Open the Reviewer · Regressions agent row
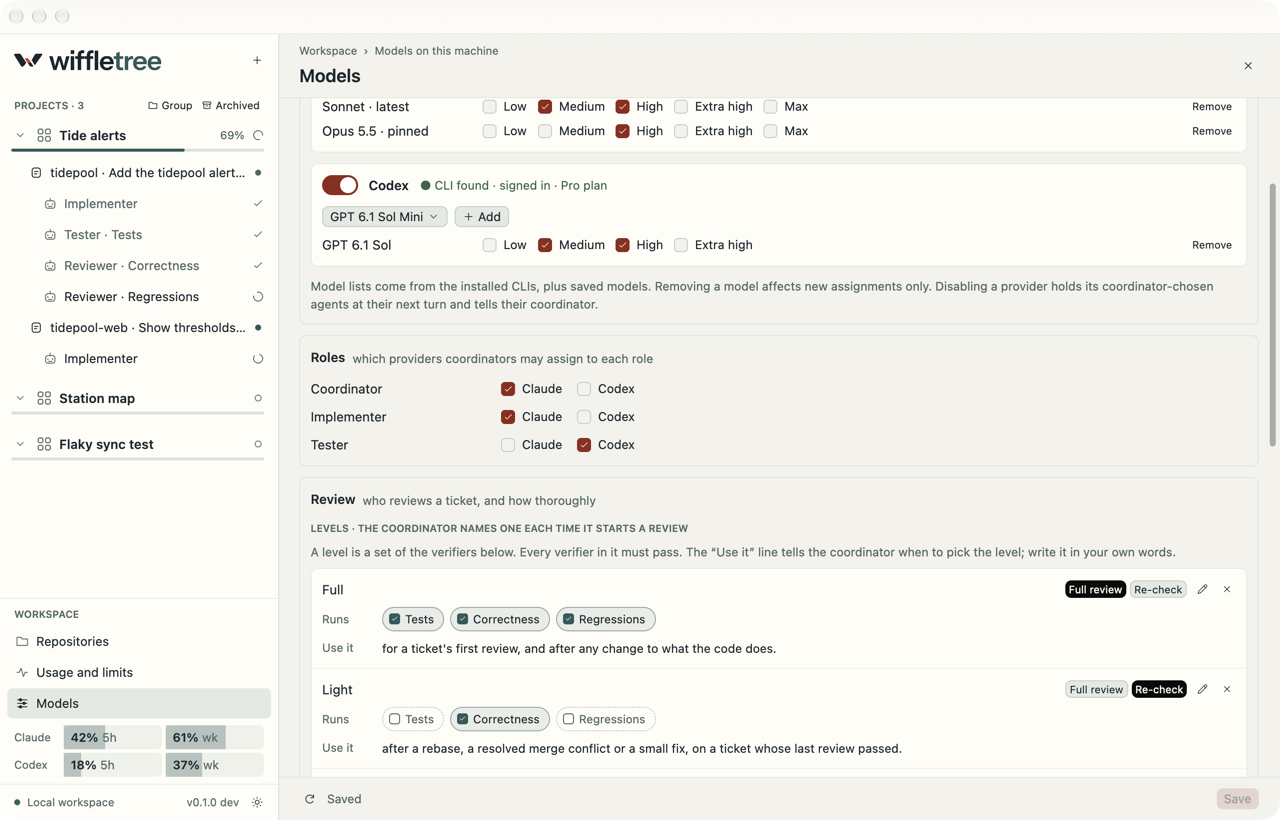This screenshot has height=820, width=1280. [139, 297]
